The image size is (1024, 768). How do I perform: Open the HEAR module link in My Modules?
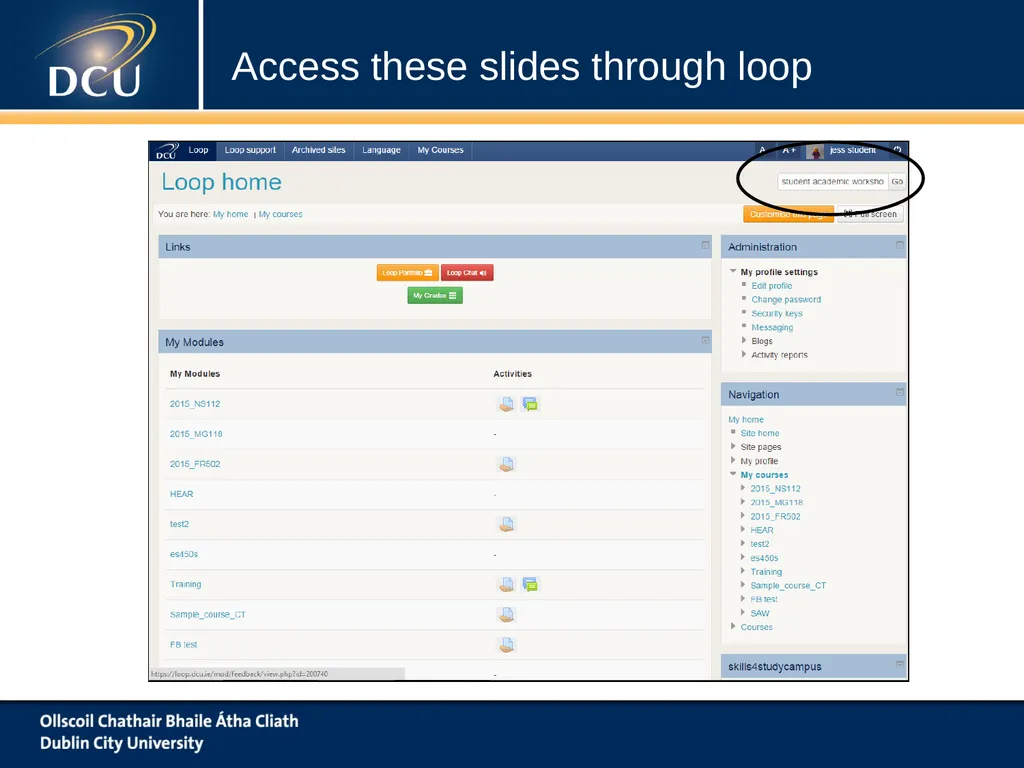point(182,494)
